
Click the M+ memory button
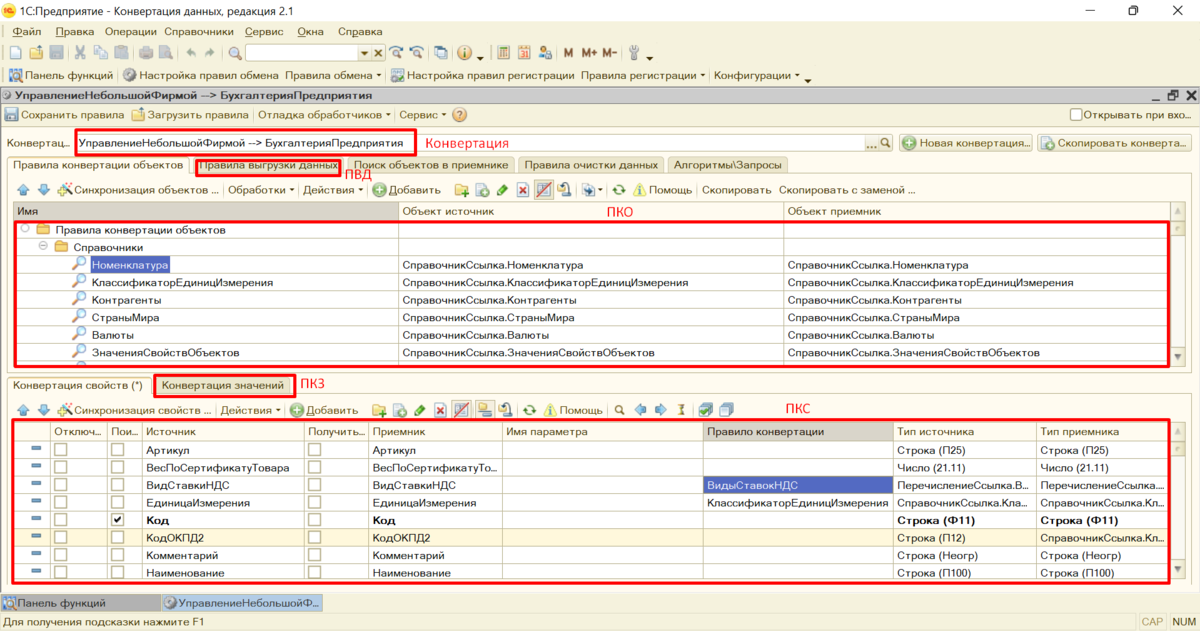[x=588, y=52]
